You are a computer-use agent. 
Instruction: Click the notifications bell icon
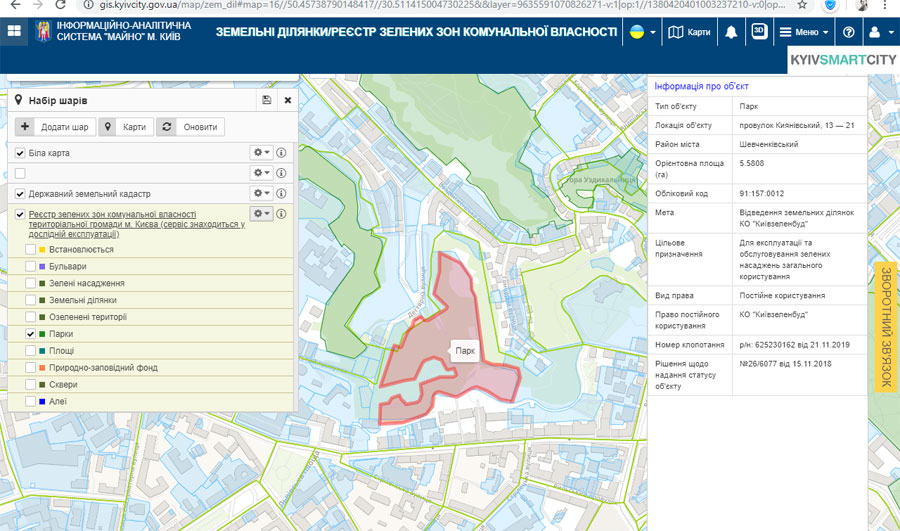[x=731, y=32]
